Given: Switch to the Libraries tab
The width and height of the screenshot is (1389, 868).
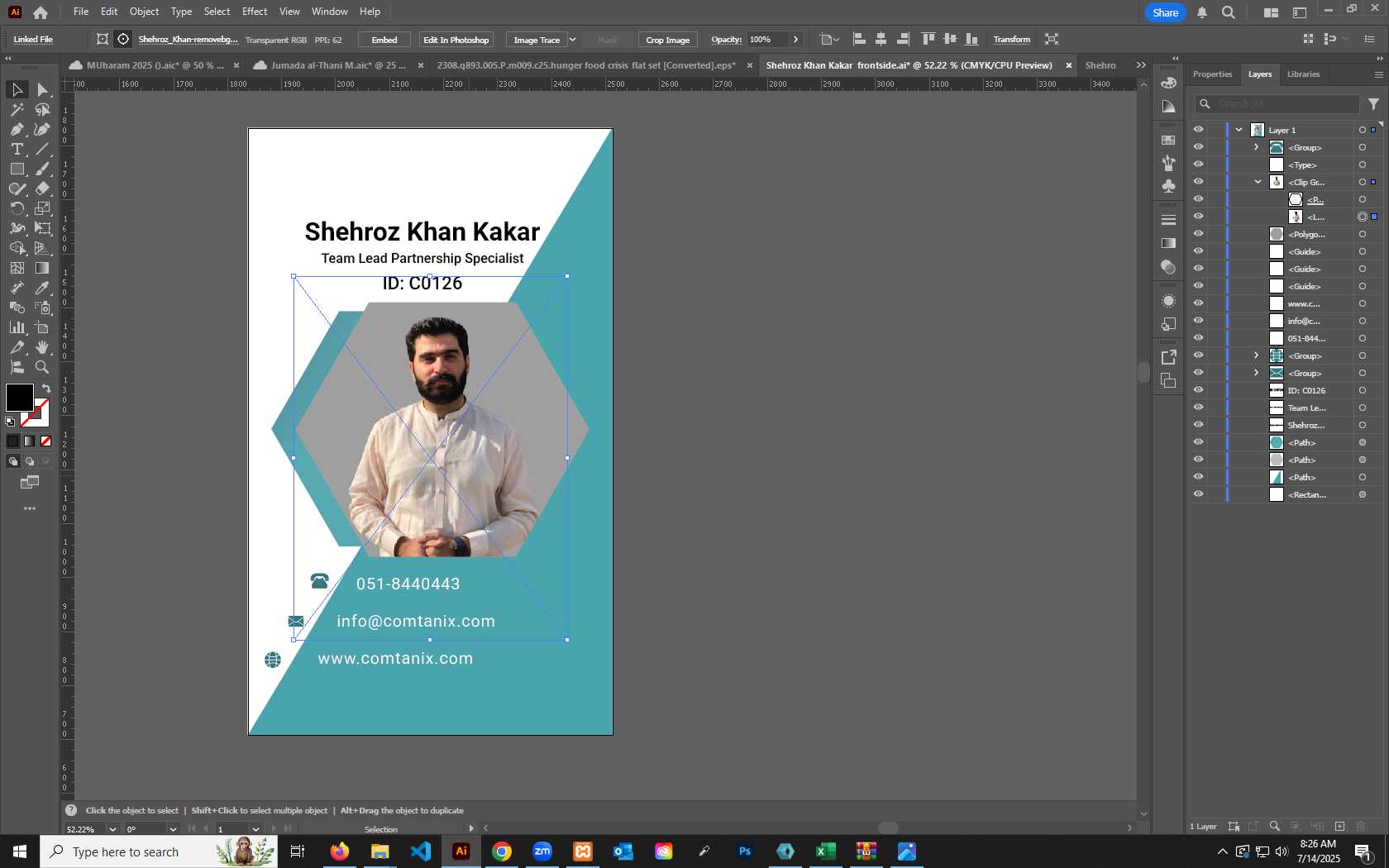Looking at the screenshot, I should pyautogui.click(x=1303, y=74).
